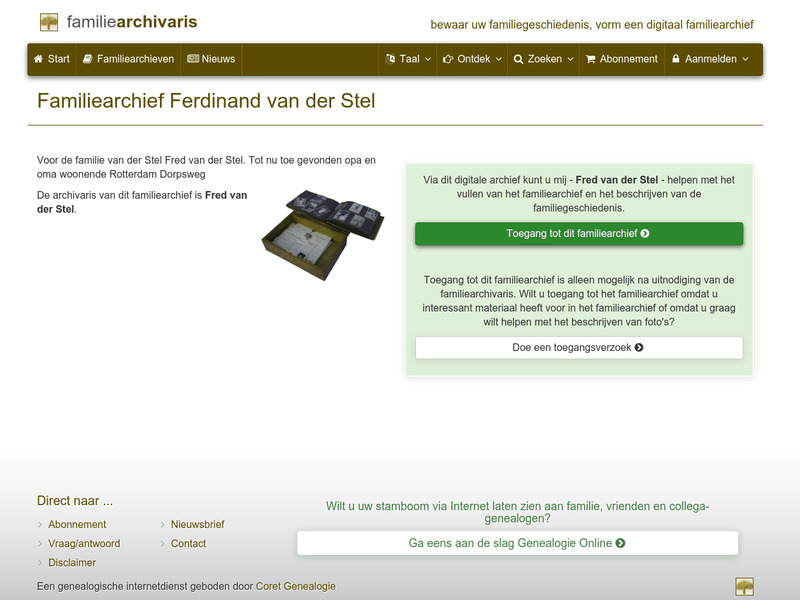Select the language flag icon on Taal
This screenshot has height=600, width=800.
[x=390, y=59]
